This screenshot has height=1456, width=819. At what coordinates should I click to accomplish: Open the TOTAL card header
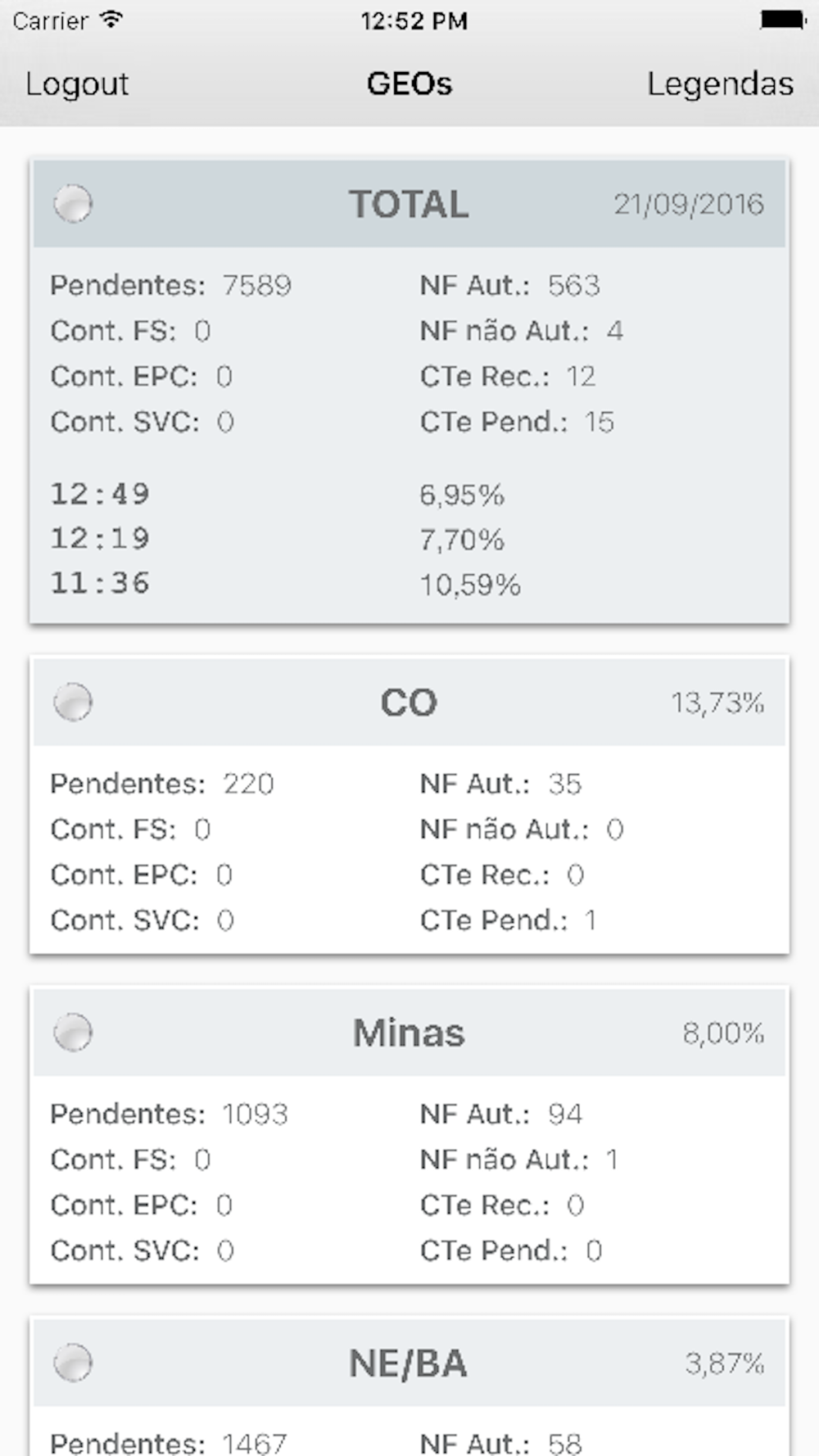[409, 204]
